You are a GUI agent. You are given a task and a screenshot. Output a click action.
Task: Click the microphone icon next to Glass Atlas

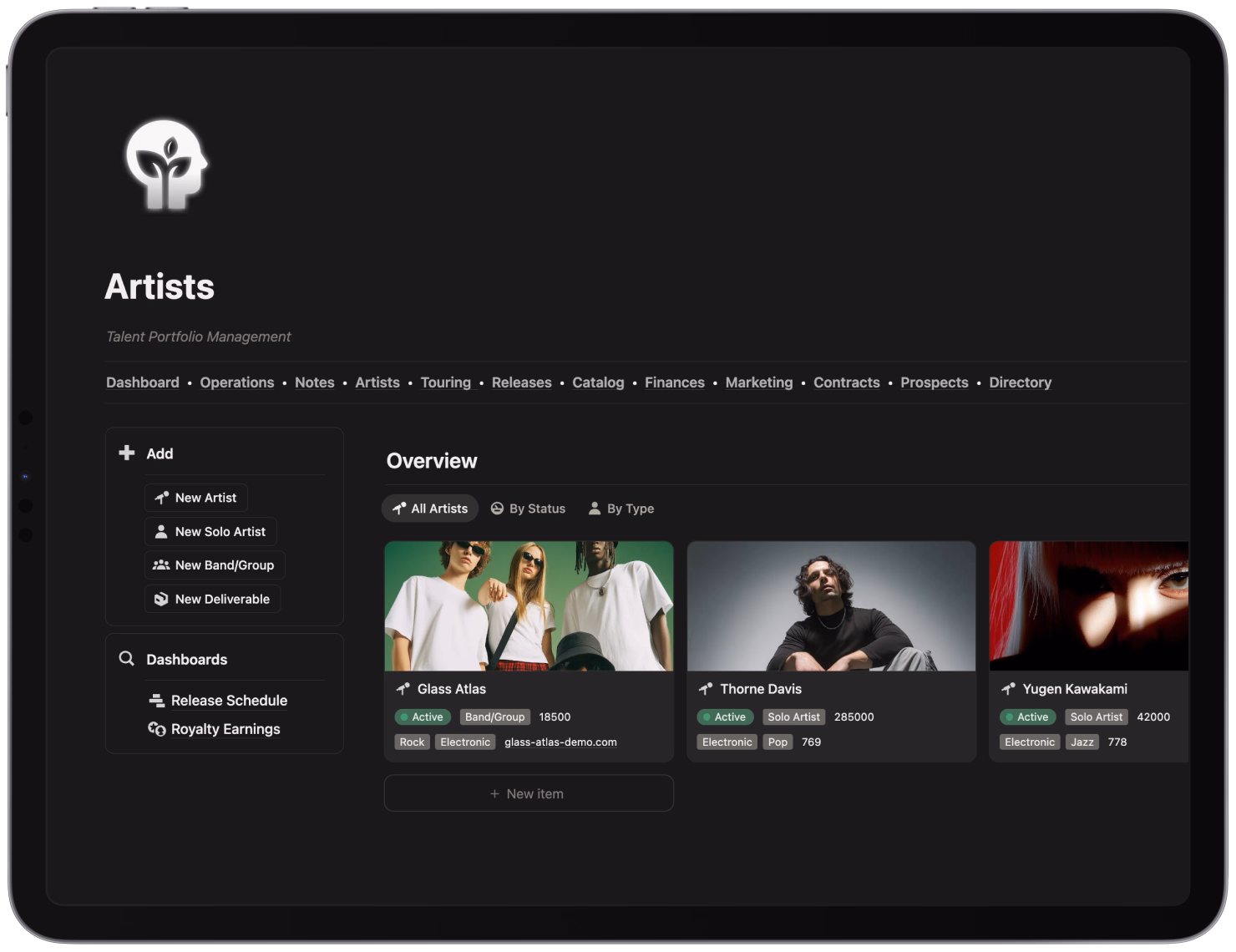click(x=403, y=689)
